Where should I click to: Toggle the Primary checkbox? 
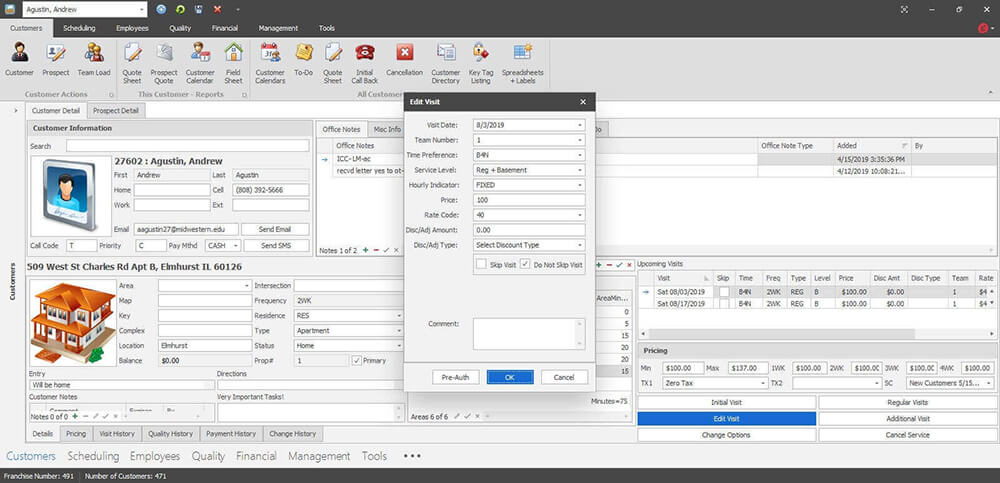[356, 360]
